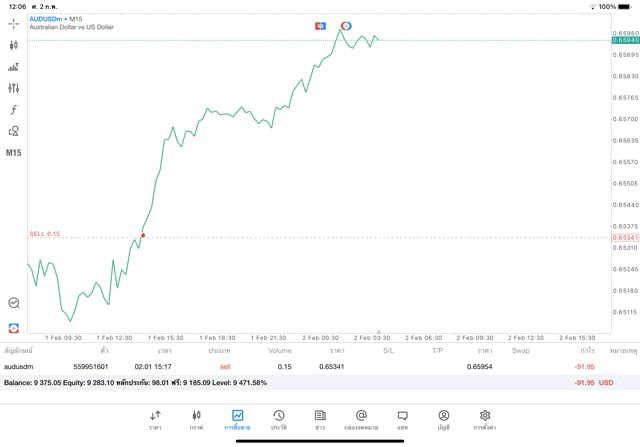This screenshot has width=640, height=447.
Task: Open the AUDUSDm symbol title dropdown
Action: [48, 19]
